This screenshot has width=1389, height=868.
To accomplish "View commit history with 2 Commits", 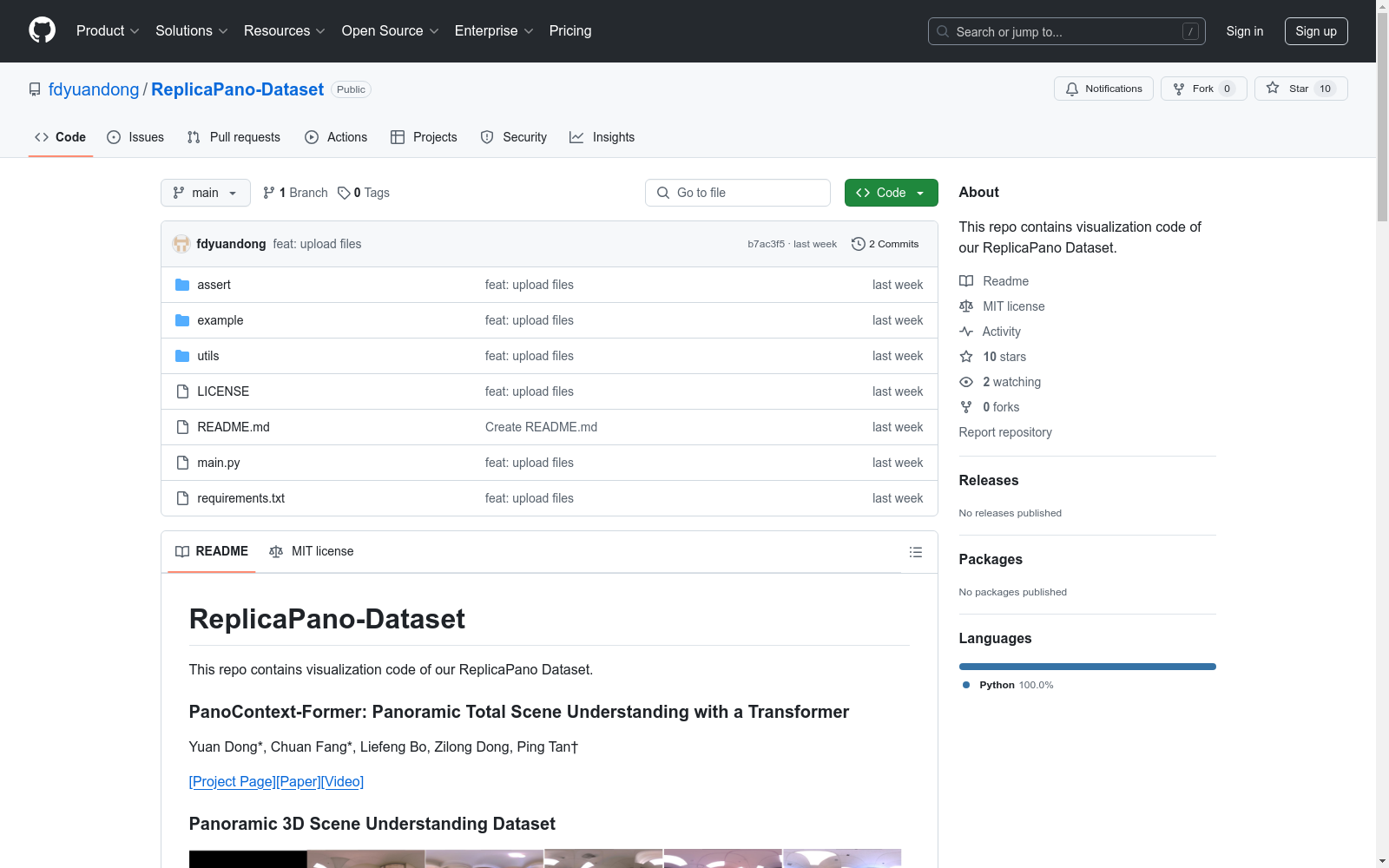I will pos(885,244).
